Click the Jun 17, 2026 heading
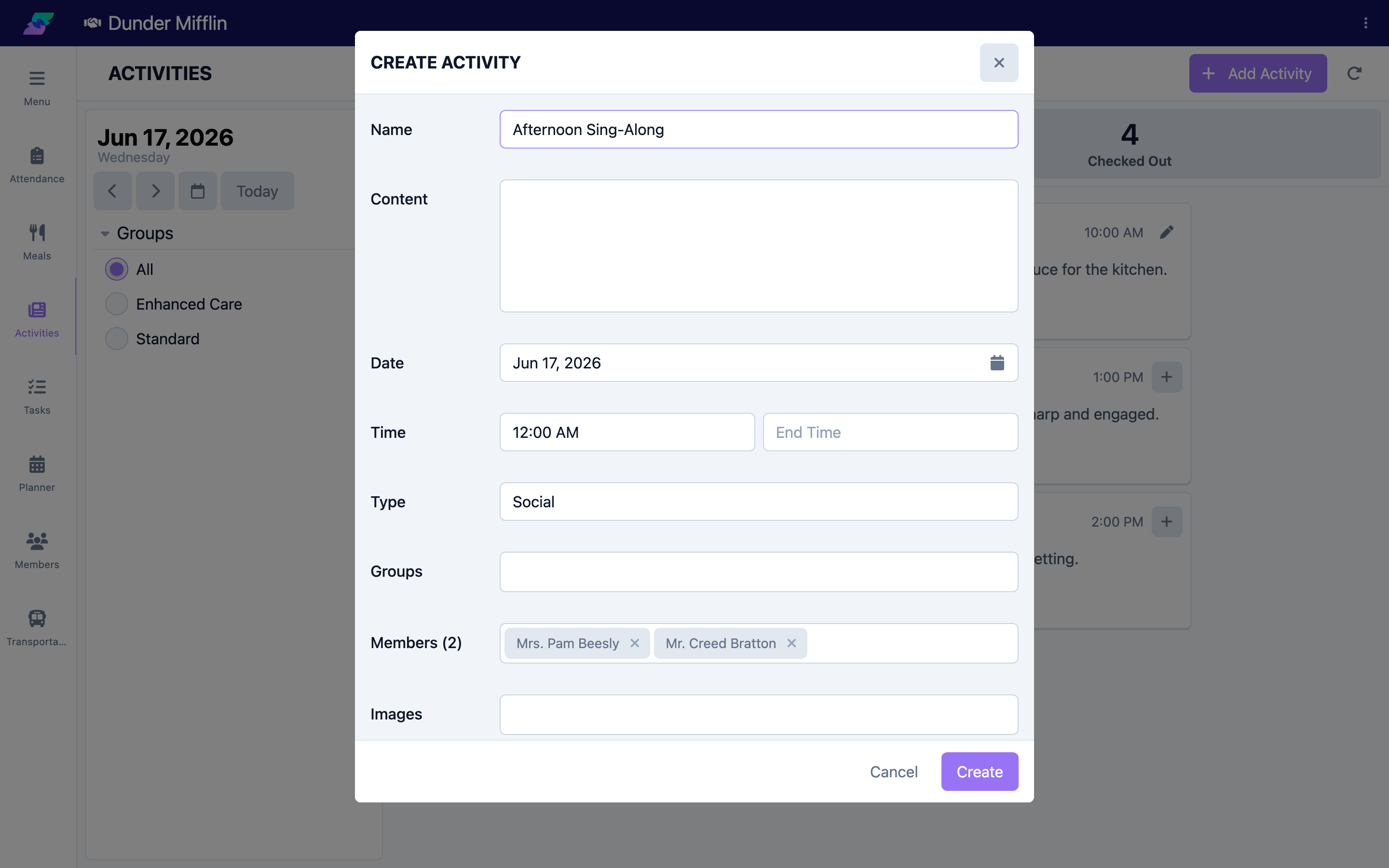 pos(165,138)
